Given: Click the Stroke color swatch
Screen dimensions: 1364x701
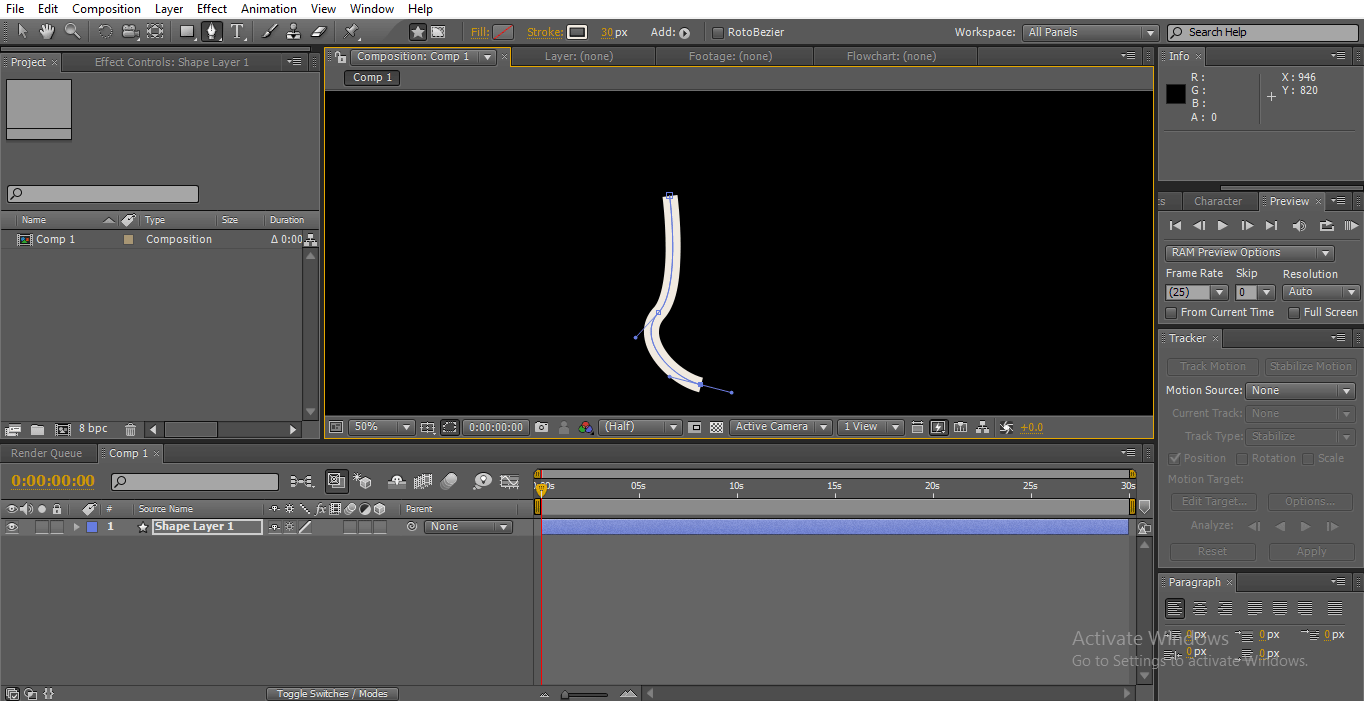Looking at the screenshot, I should [577, 32].
